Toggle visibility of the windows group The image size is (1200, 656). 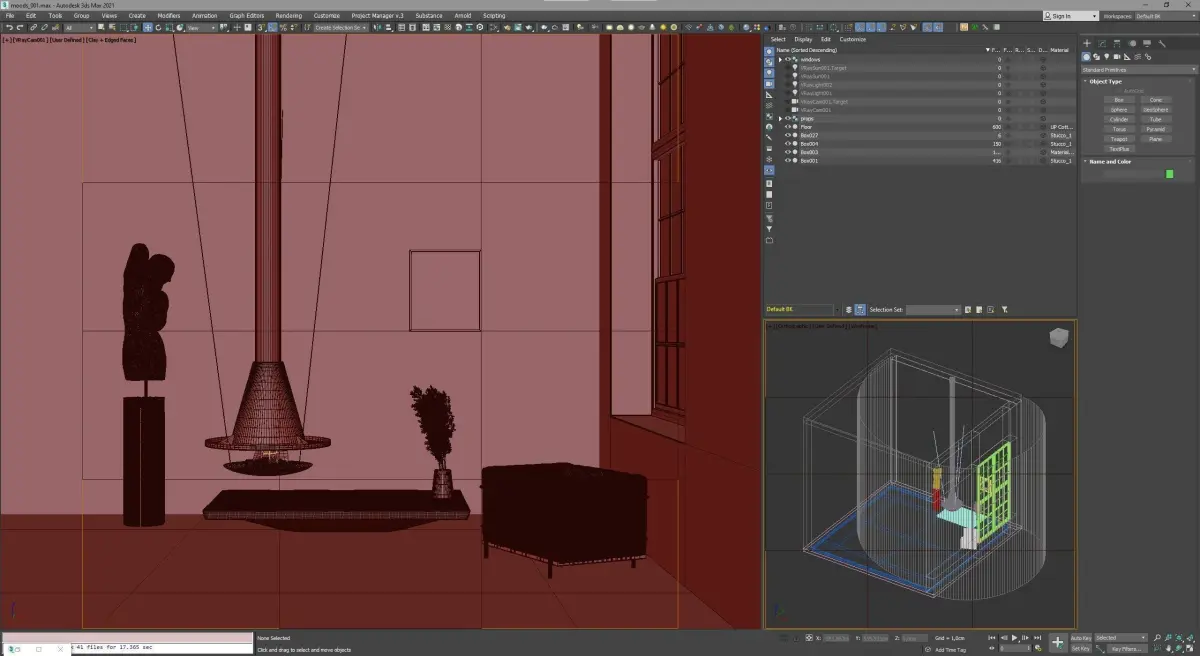[788, 59]
